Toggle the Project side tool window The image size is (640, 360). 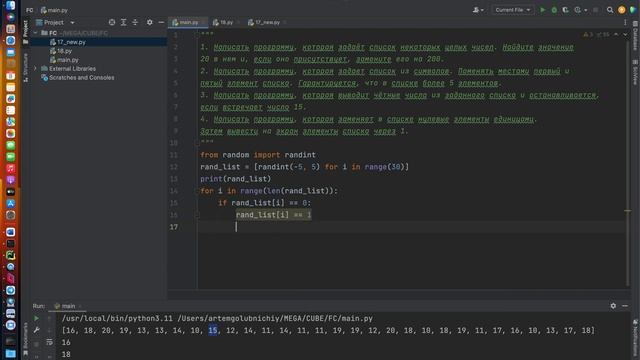tap(25, 31)
